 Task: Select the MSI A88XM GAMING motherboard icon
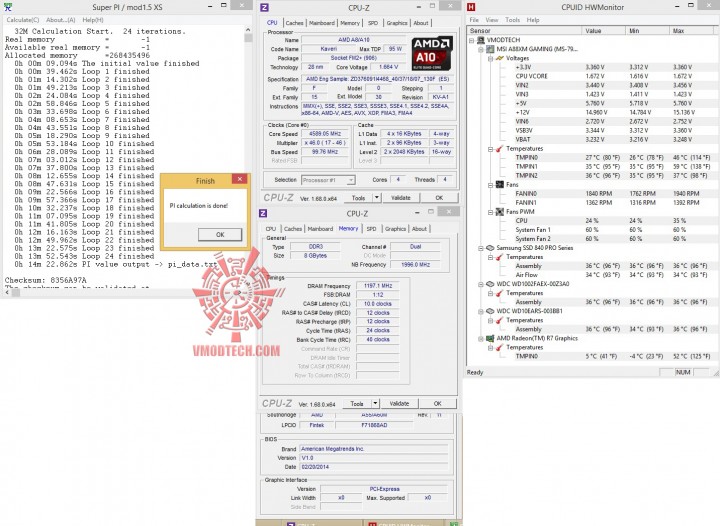pos(489,49)
